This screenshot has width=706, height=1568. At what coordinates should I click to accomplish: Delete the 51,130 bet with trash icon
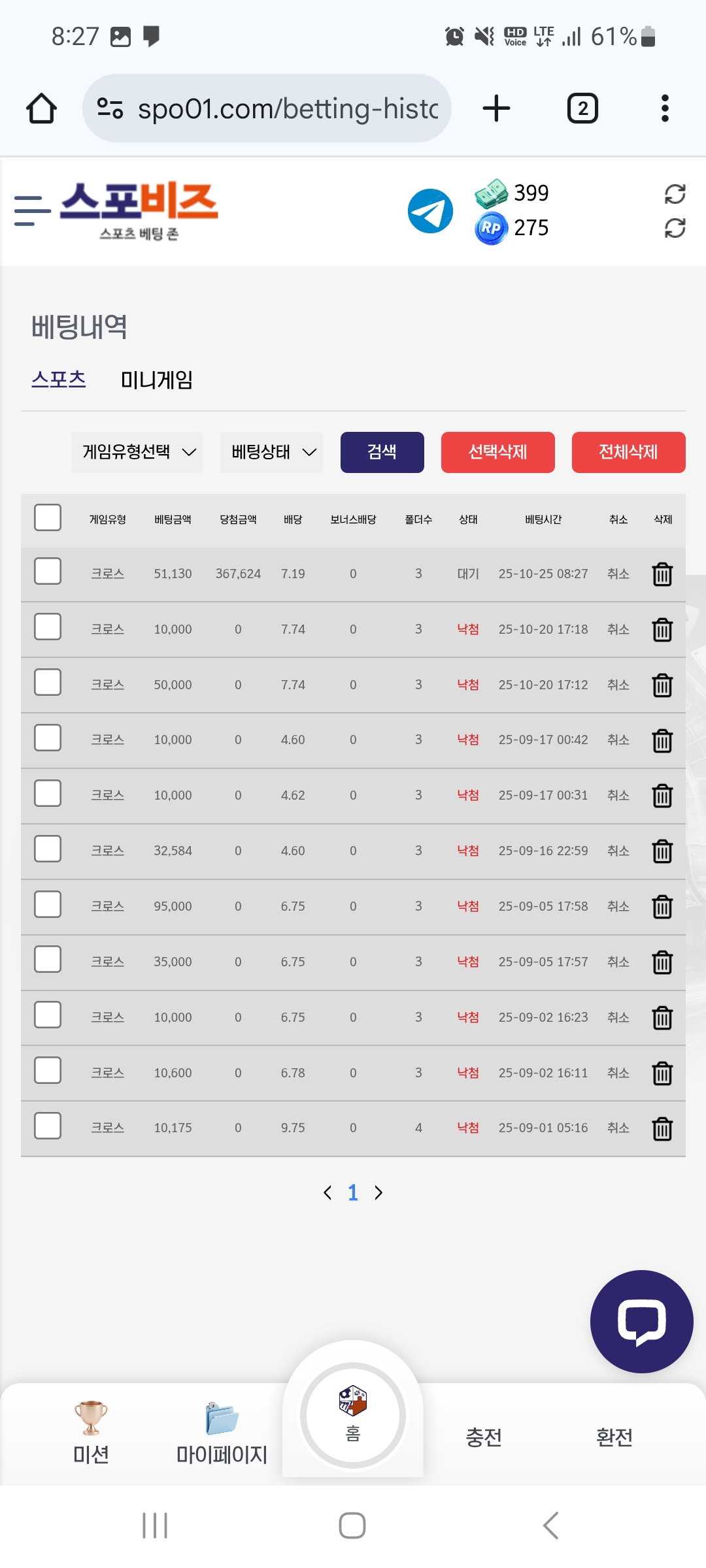[x=662, y=574]
